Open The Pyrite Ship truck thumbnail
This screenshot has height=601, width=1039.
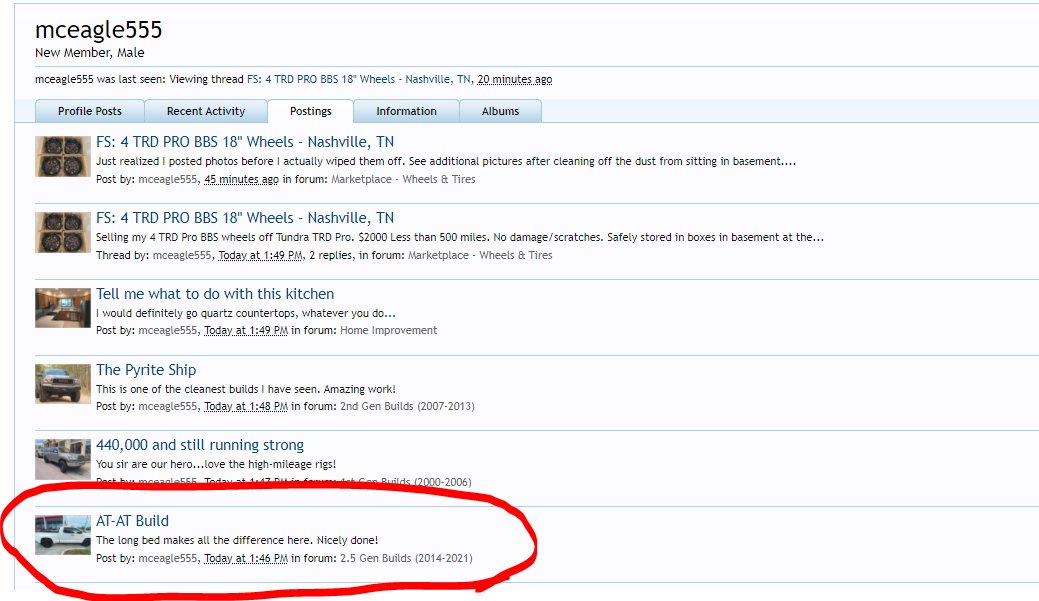[x=63, y=384]
